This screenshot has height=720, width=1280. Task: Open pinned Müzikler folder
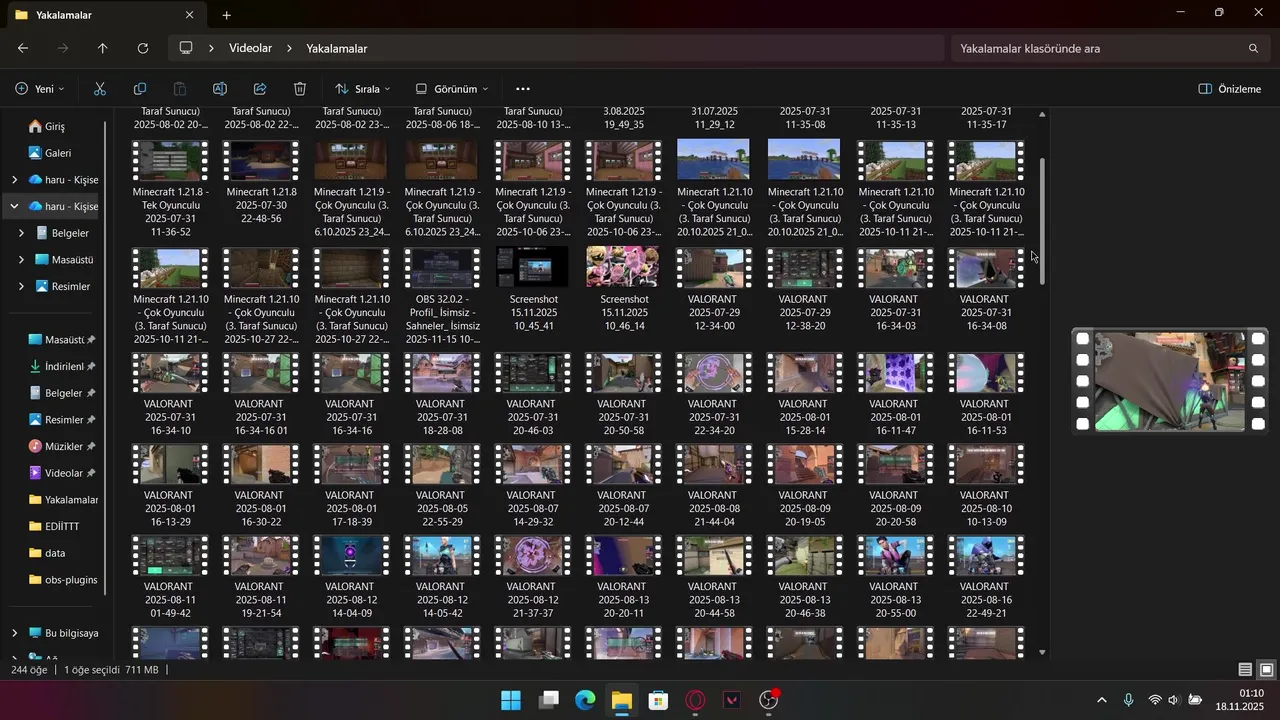(x=64, y=446)
